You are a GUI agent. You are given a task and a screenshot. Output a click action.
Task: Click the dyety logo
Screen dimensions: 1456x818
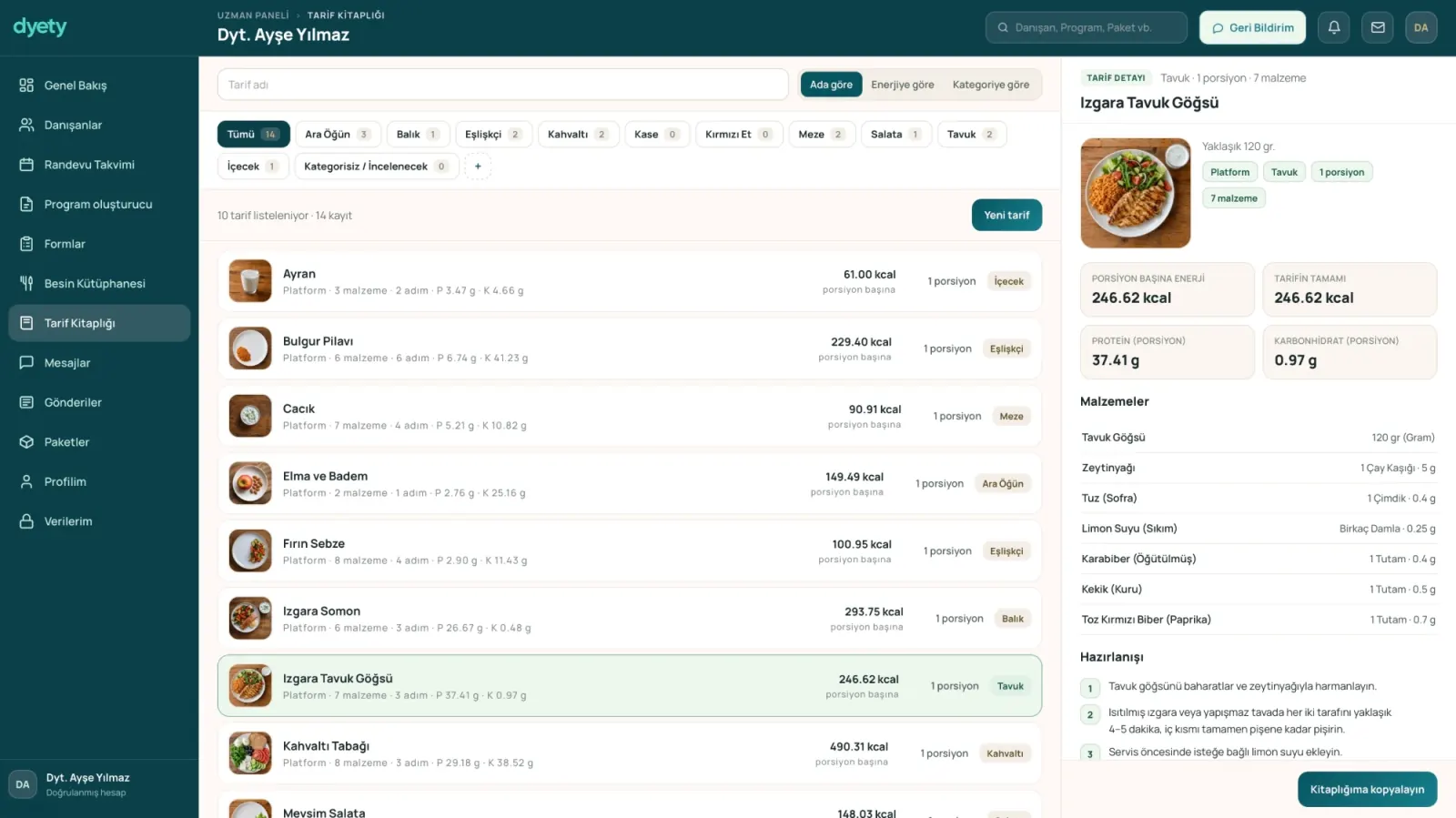click(x=40, y=27)
